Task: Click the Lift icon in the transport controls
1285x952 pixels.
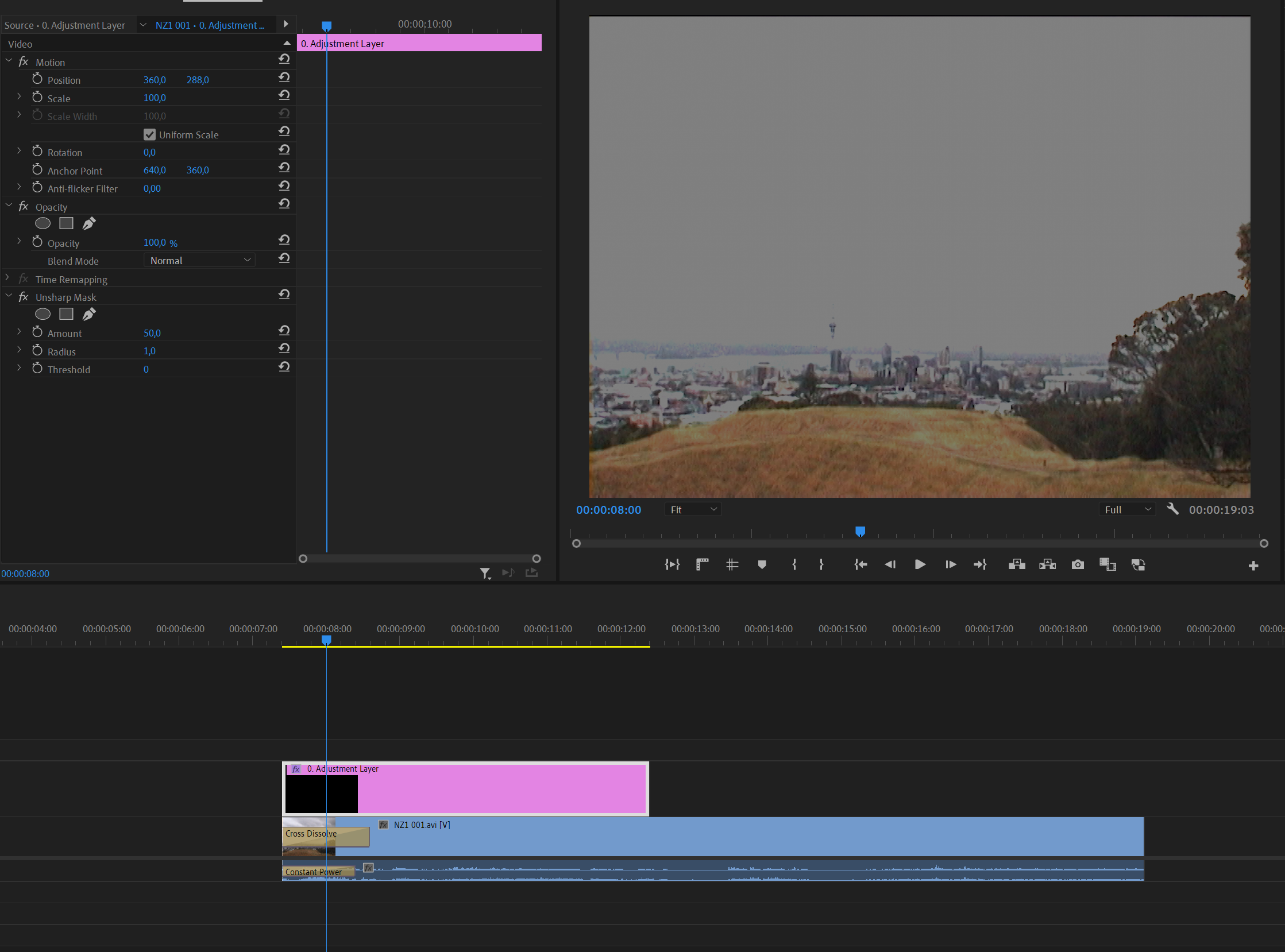Action: coord(1016,565)
